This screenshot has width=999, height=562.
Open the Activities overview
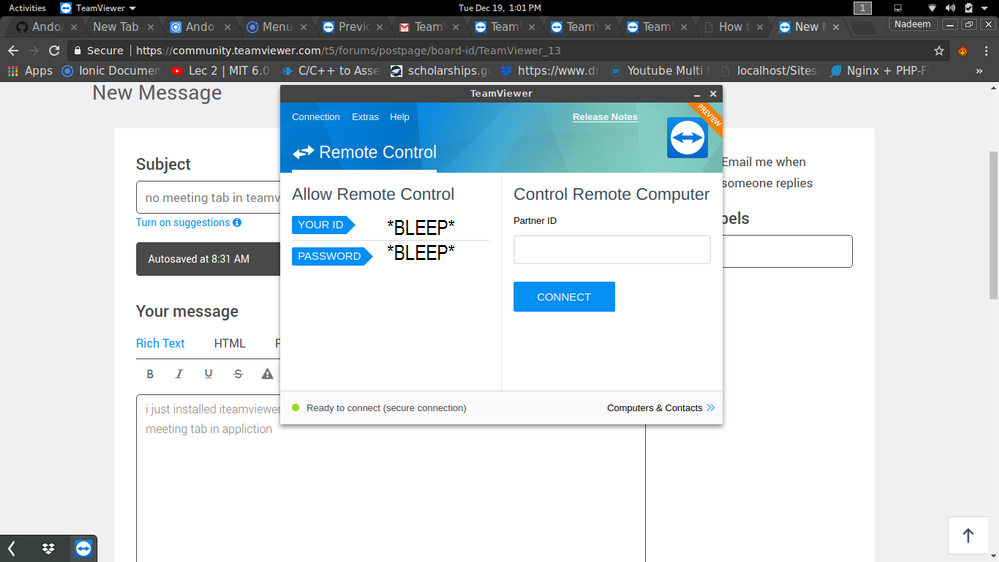click(x=27, y=8)
